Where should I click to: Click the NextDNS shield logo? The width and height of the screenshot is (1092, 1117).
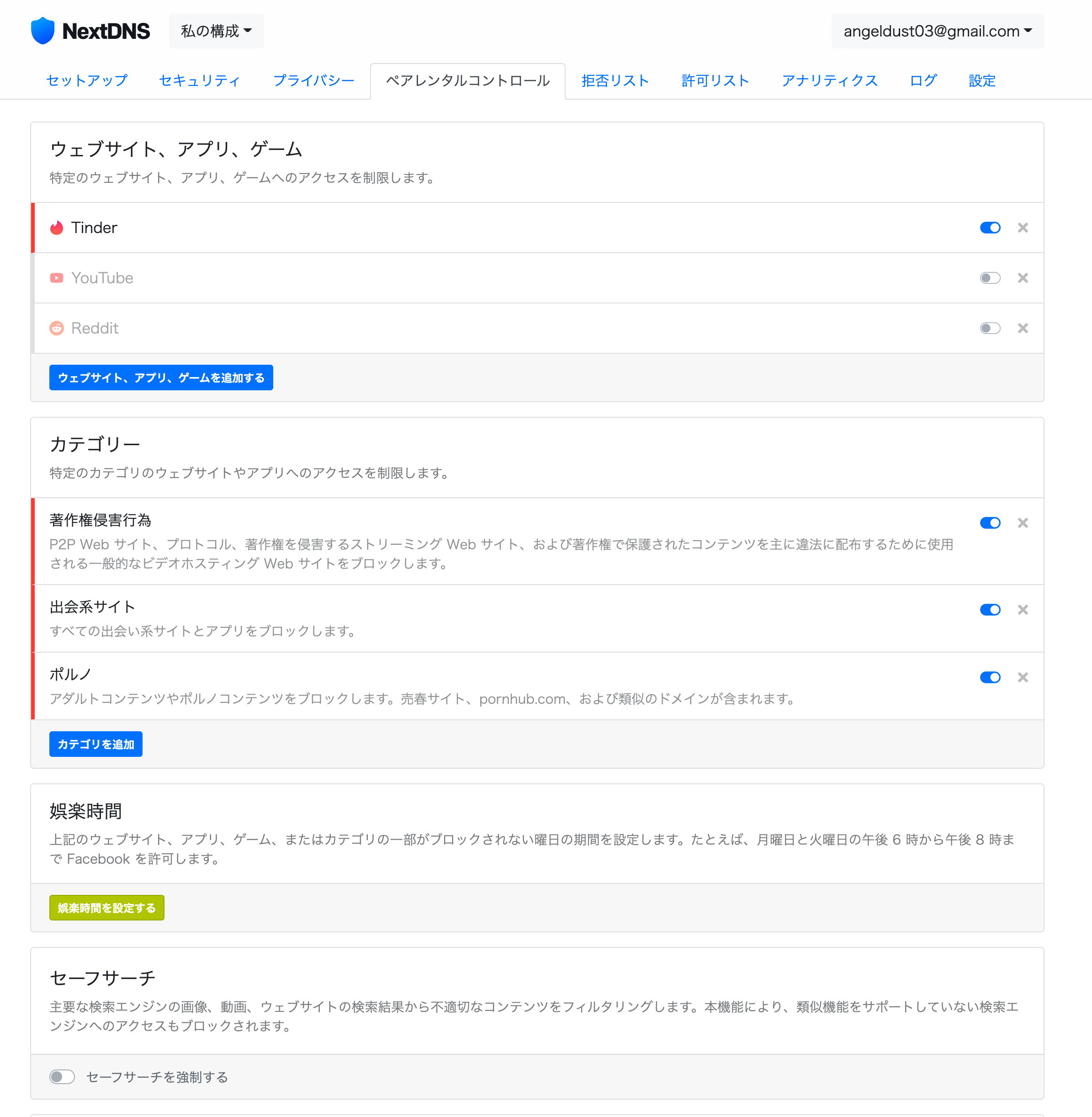42,31
